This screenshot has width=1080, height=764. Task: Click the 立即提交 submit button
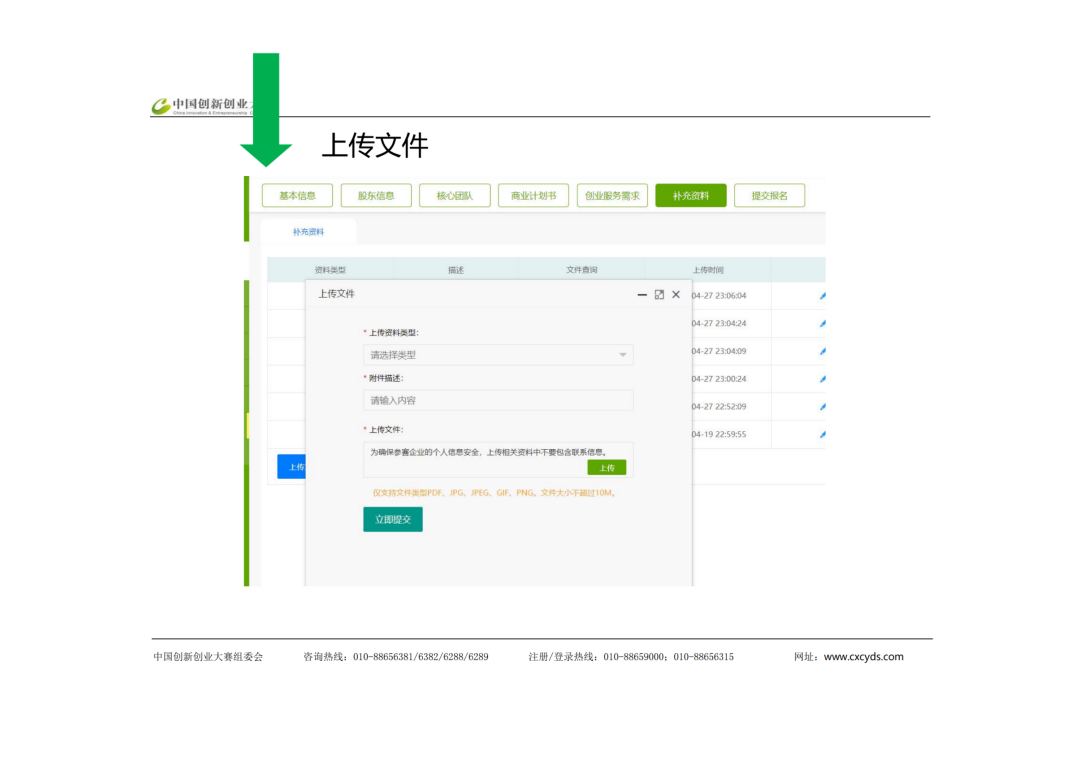pos(392,519)
